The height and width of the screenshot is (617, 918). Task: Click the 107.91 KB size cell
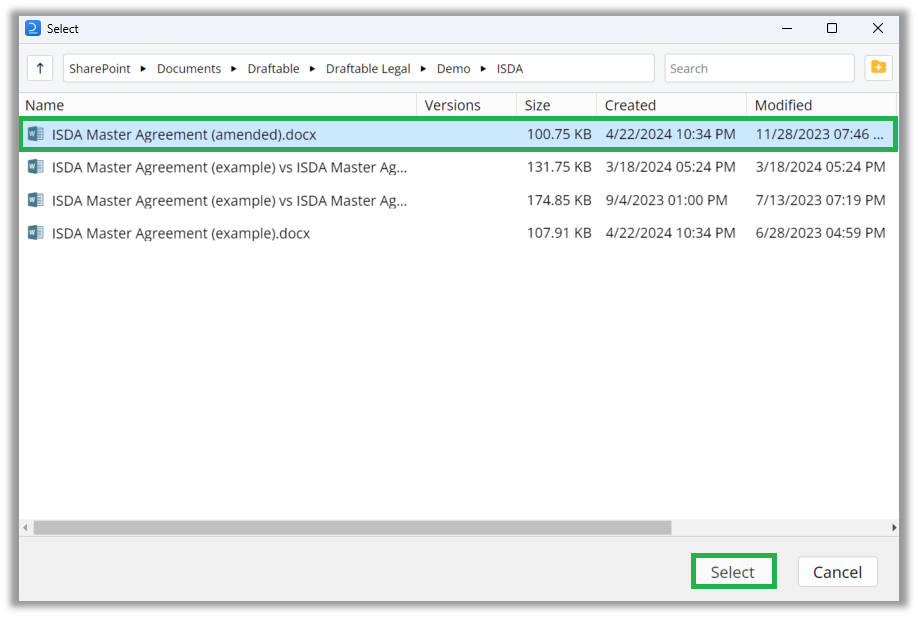click(559, 233)
